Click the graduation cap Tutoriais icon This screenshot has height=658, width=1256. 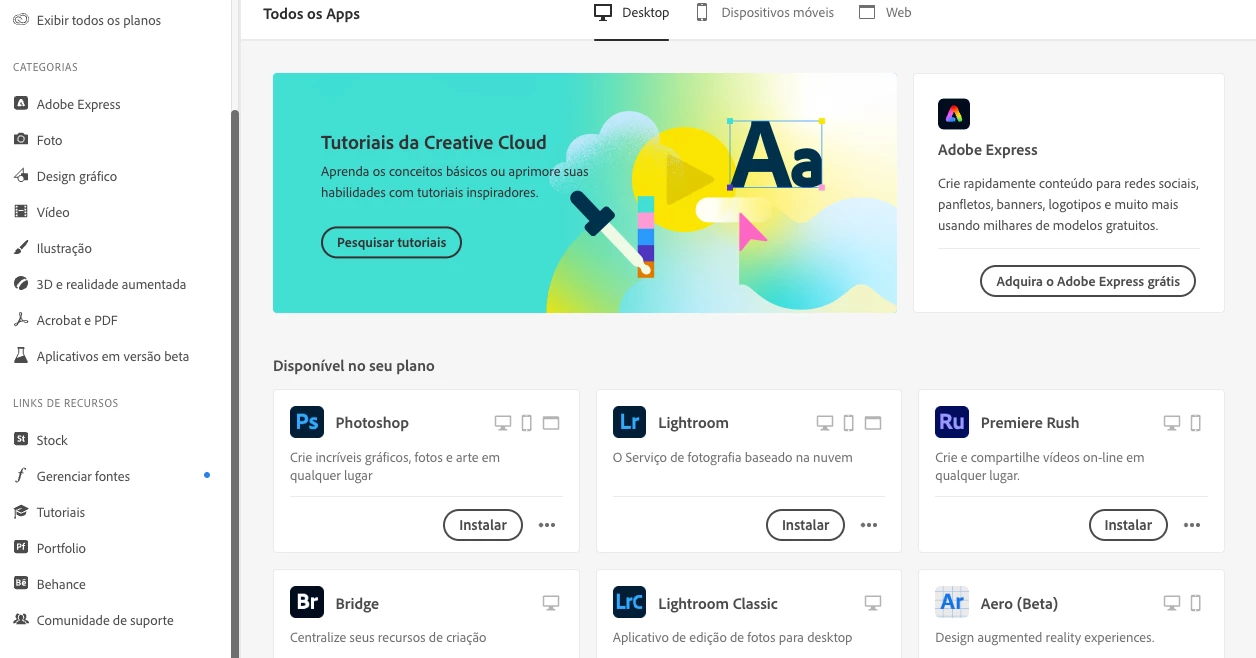[x=20, y=512]
